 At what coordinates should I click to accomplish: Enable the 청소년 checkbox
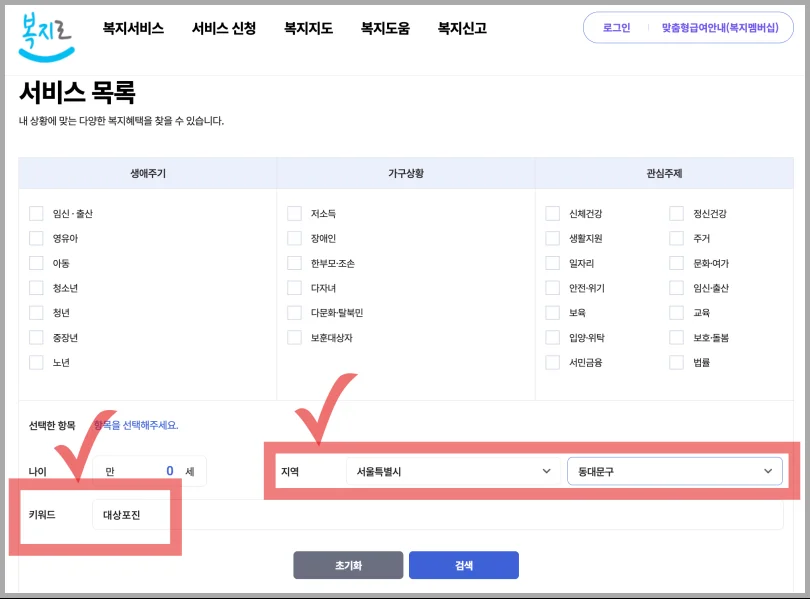pos(35,287)
